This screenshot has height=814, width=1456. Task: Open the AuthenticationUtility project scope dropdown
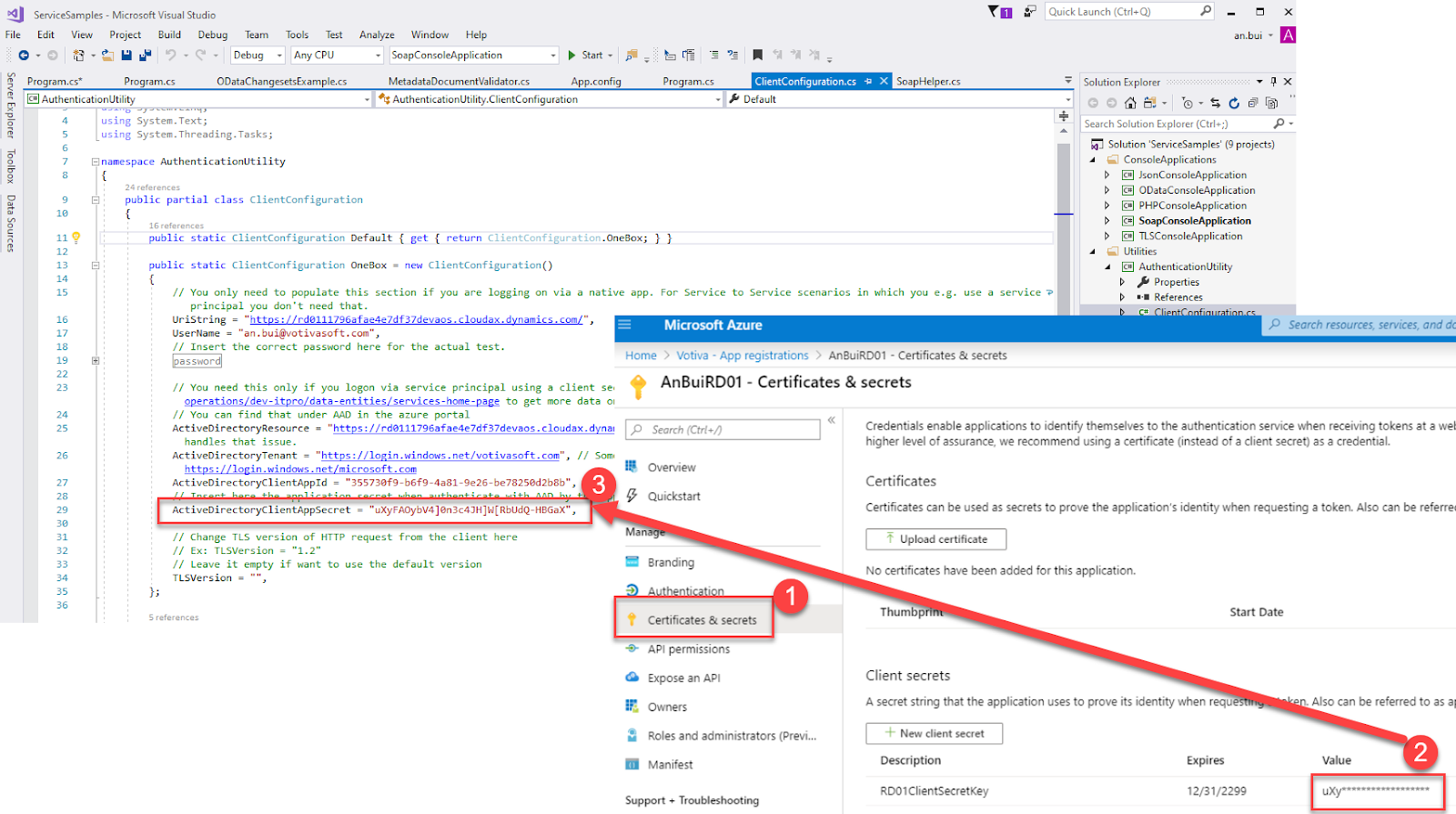click(199, 99)
